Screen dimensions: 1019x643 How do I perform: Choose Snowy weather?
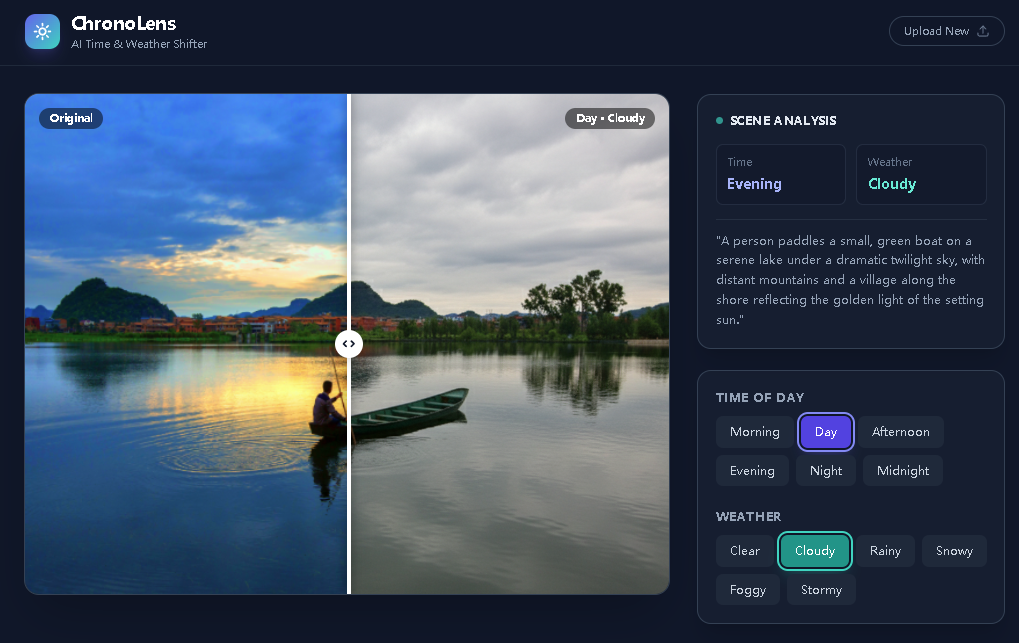954,551
